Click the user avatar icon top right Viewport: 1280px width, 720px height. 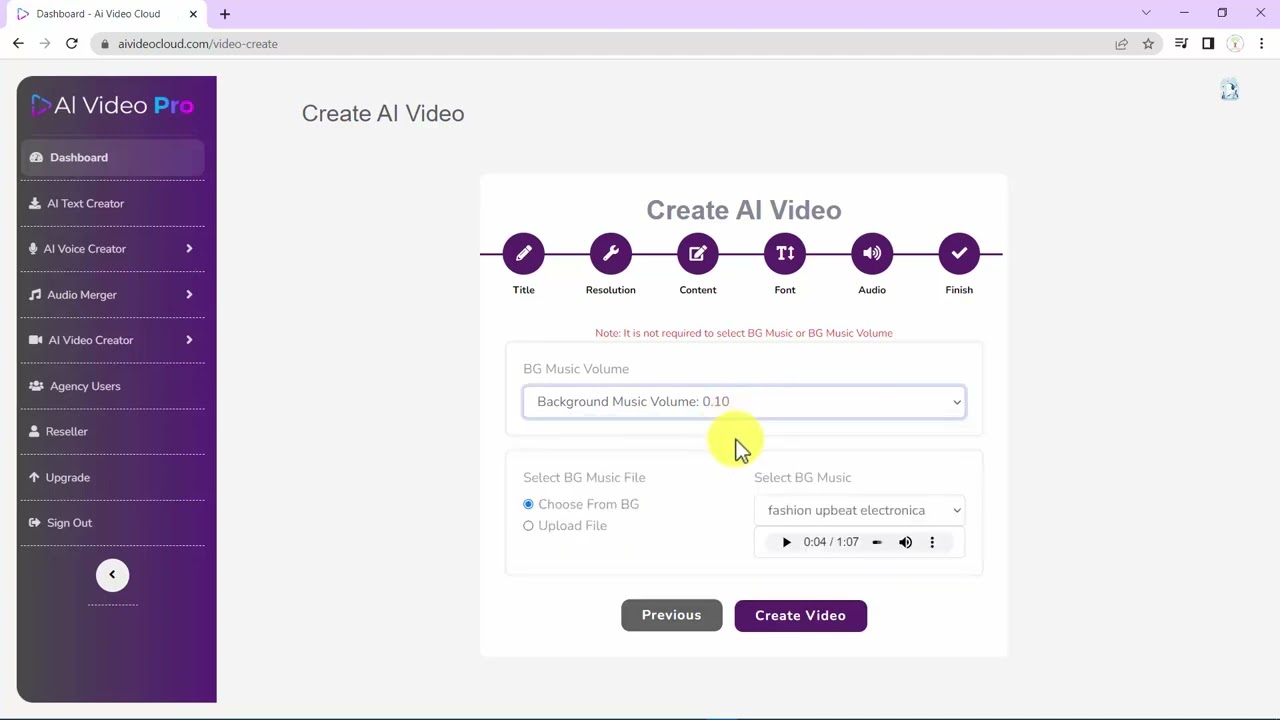coord(1230,91)
